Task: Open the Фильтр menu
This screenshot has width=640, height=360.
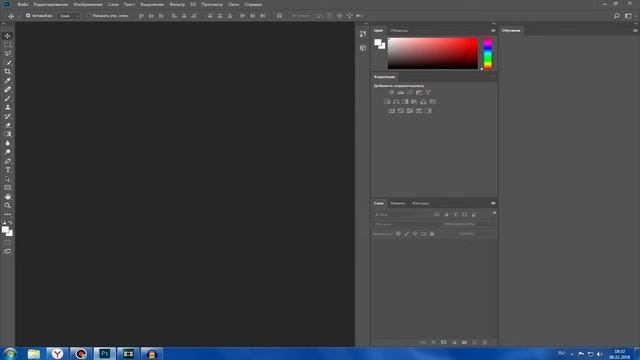Action: pyautogui.click(x=177, y=4)
